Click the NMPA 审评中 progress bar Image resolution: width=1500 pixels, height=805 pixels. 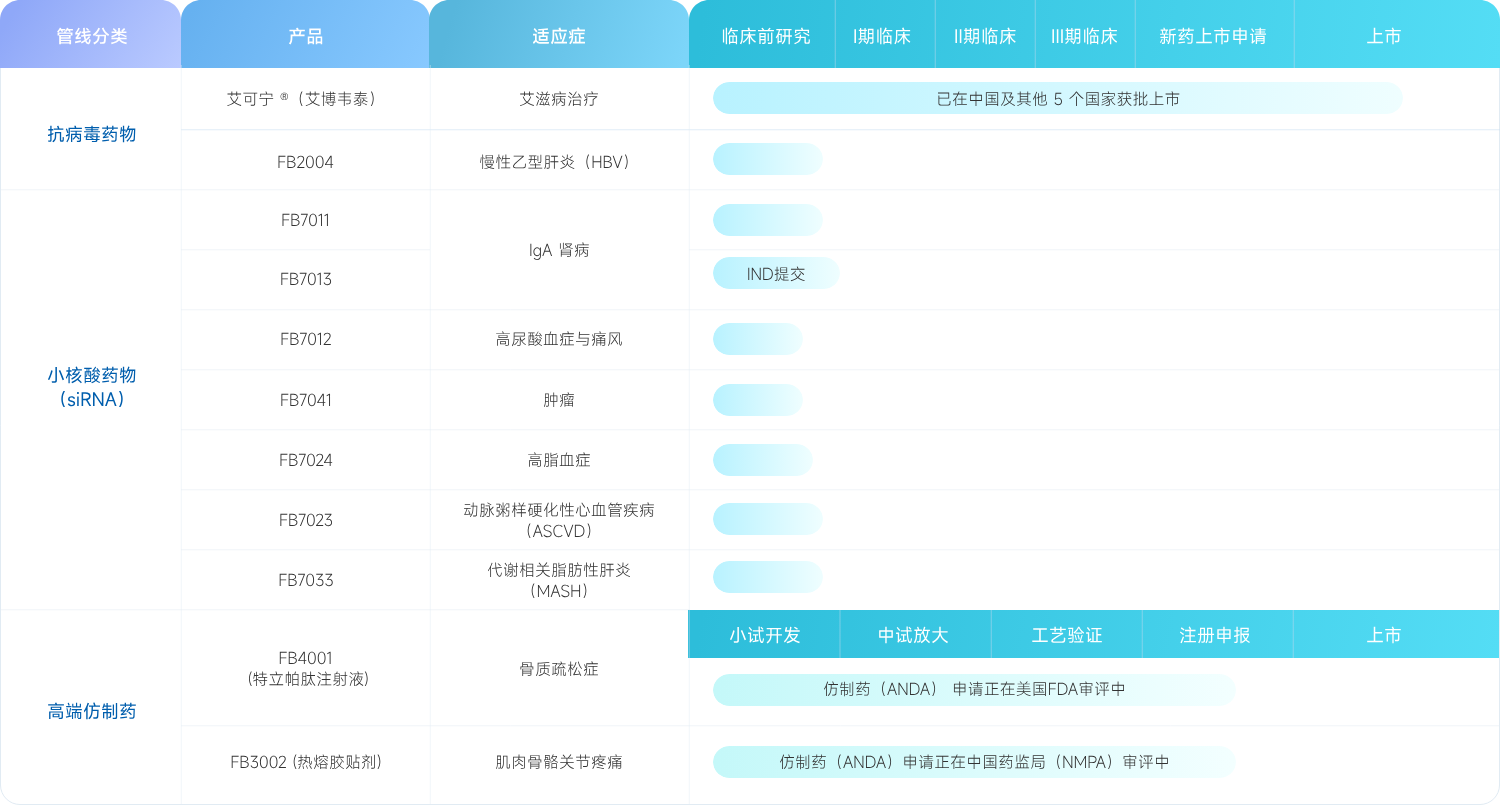point(973,762)
